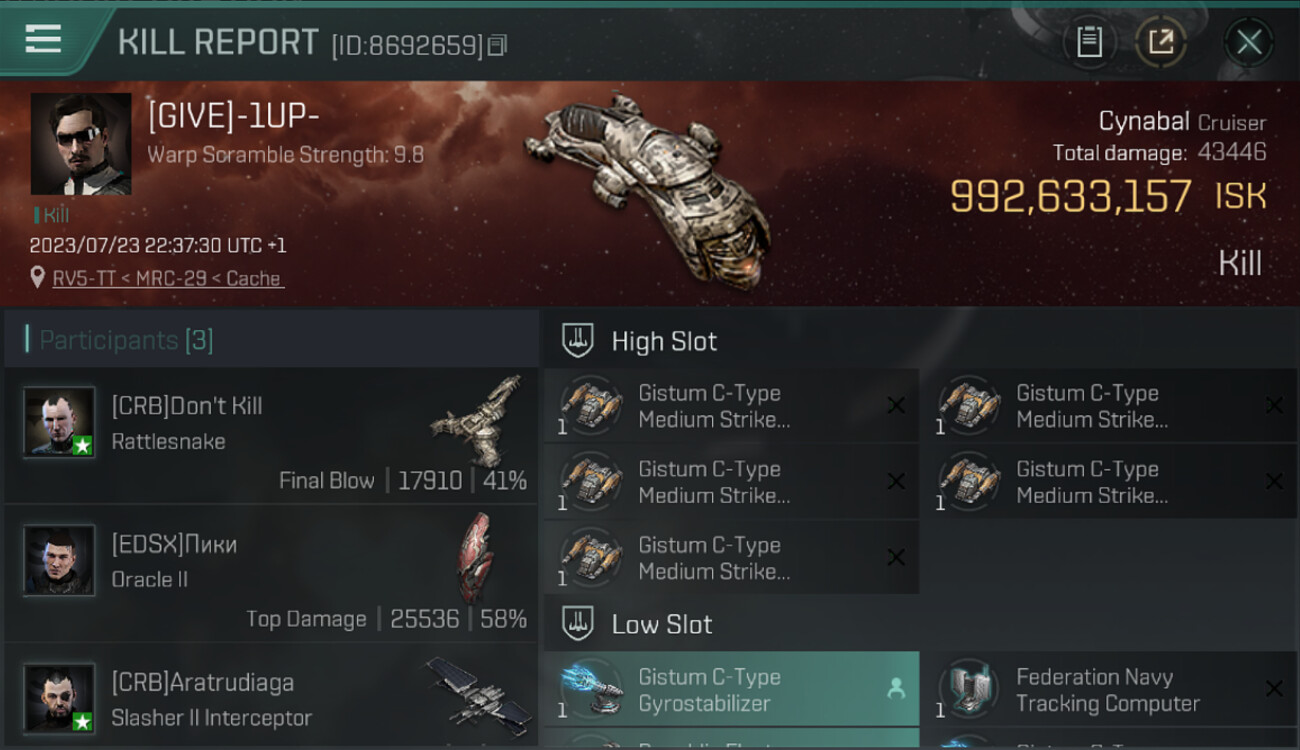Share the kill report externally
The height and width of the screenshot is (750, 1300).
pyautogui.click(x=1161, y=42)
